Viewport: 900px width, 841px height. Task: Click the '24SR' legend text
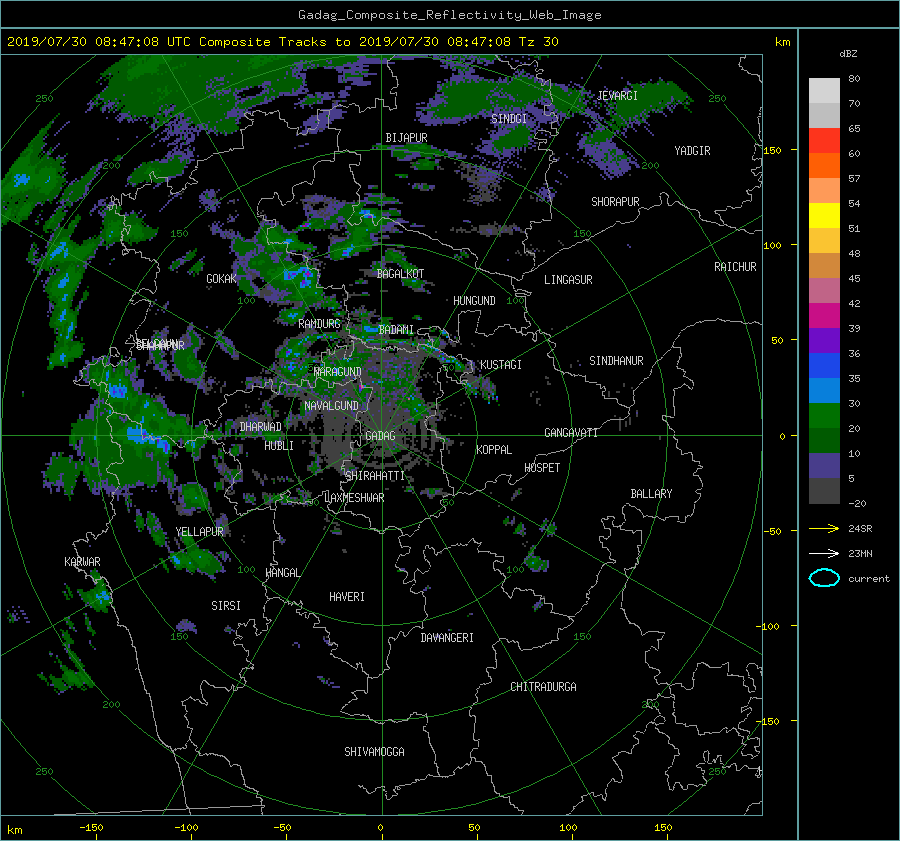[860, 529]
